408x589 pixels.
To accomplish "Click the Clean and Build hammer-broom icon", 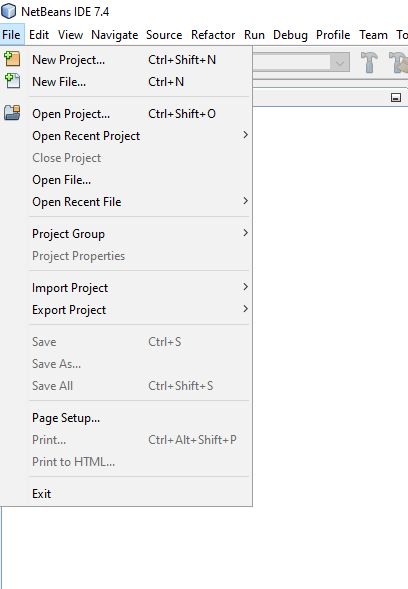I will tap(399, 62).
